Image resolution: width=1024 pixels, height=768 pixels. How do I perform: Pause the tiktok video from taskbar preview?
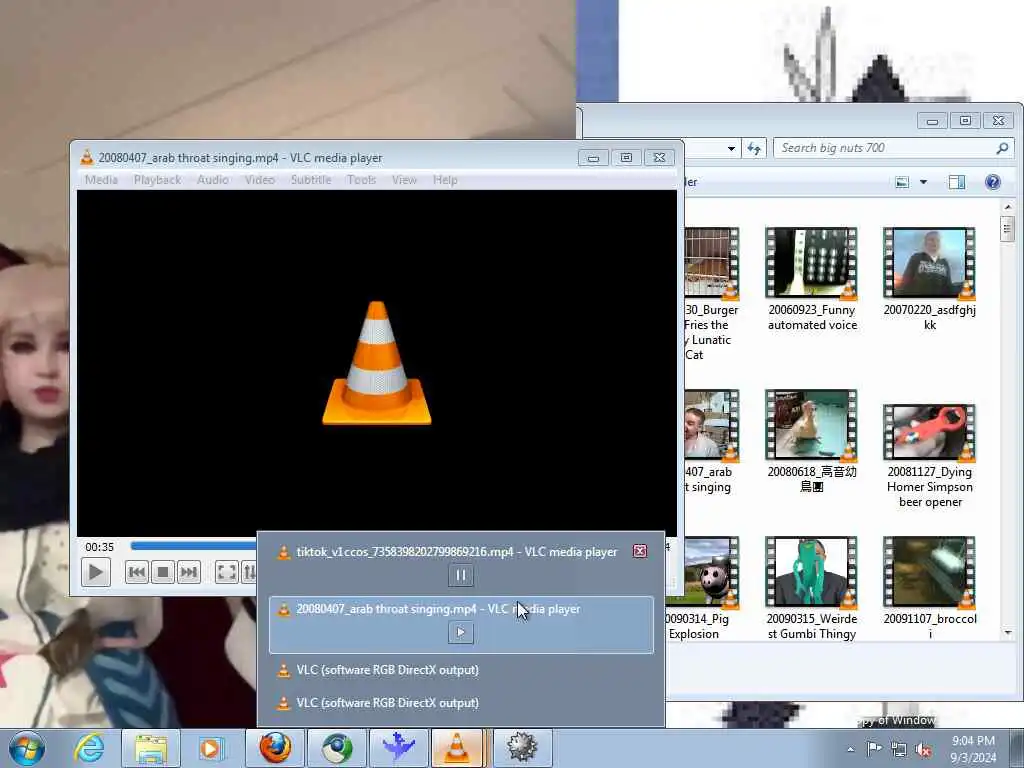[x=460, y=575]
